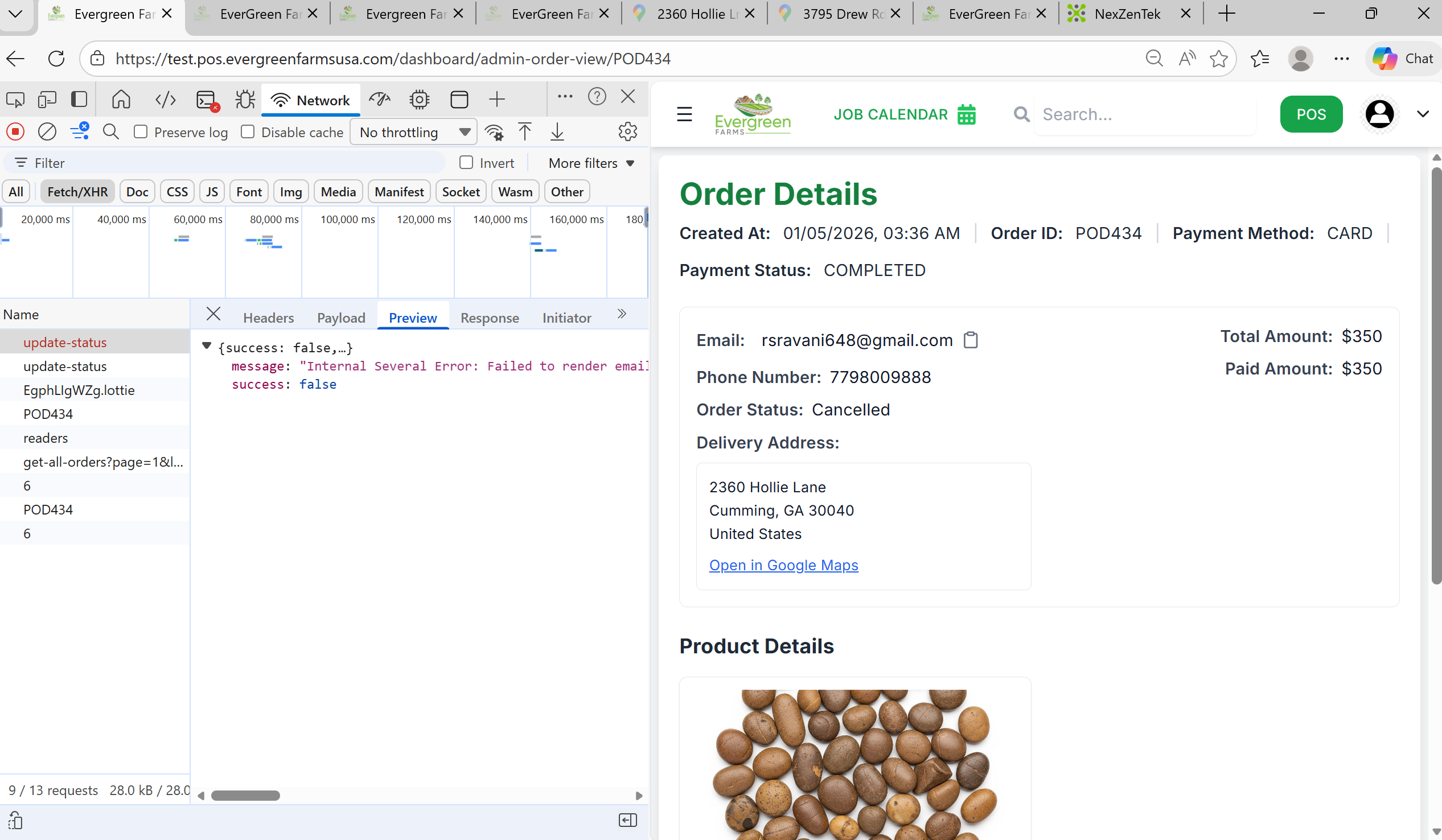Viewport: 1442px width, 840px height.
Task: Check the Disable cache option
Action: [x=248, y=132]
